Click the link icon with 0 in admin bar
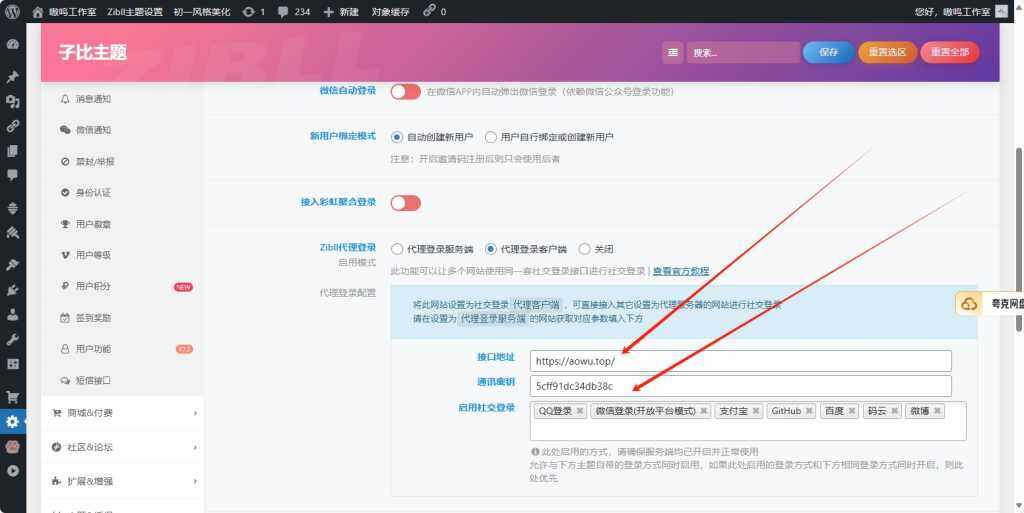Screen dimensions: 1024x513 coord(434,11)
